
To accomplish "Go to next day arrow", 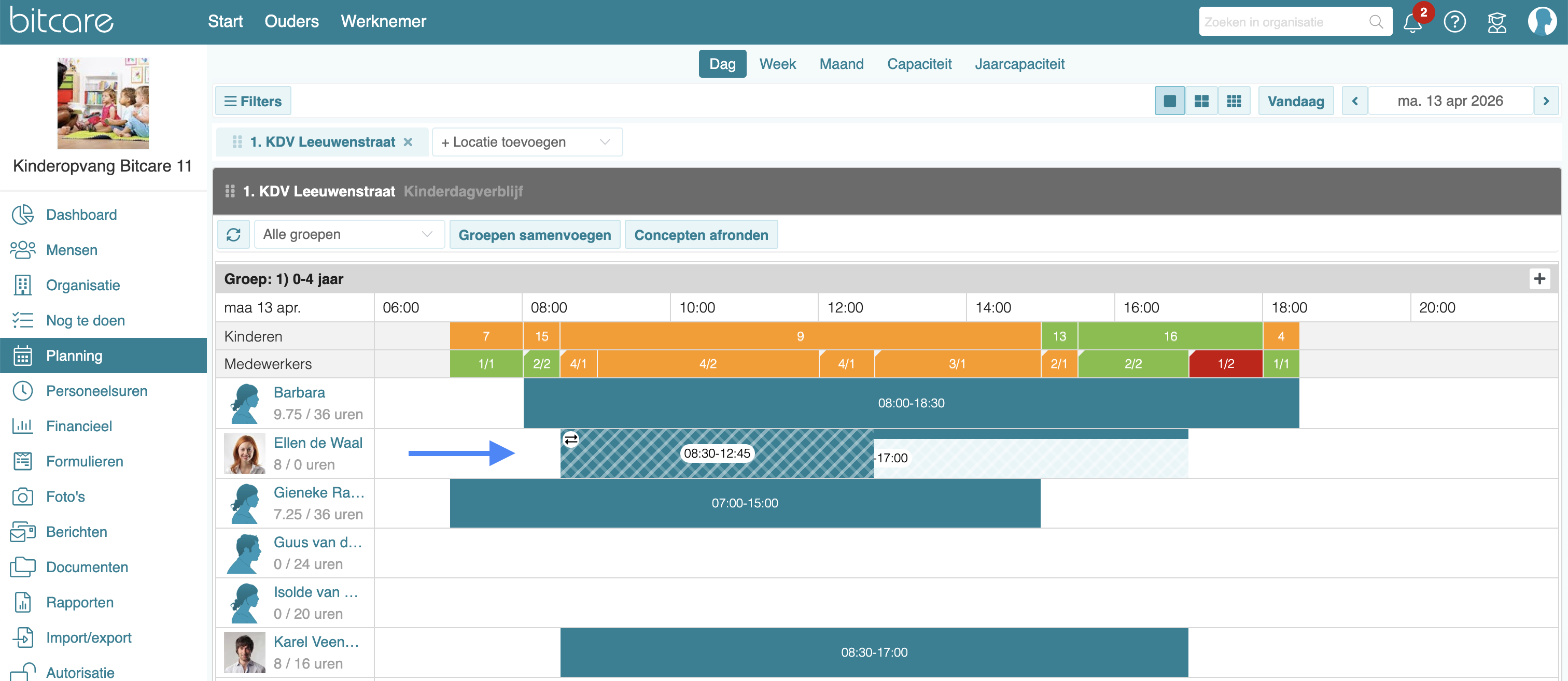I will point(1546,101).
